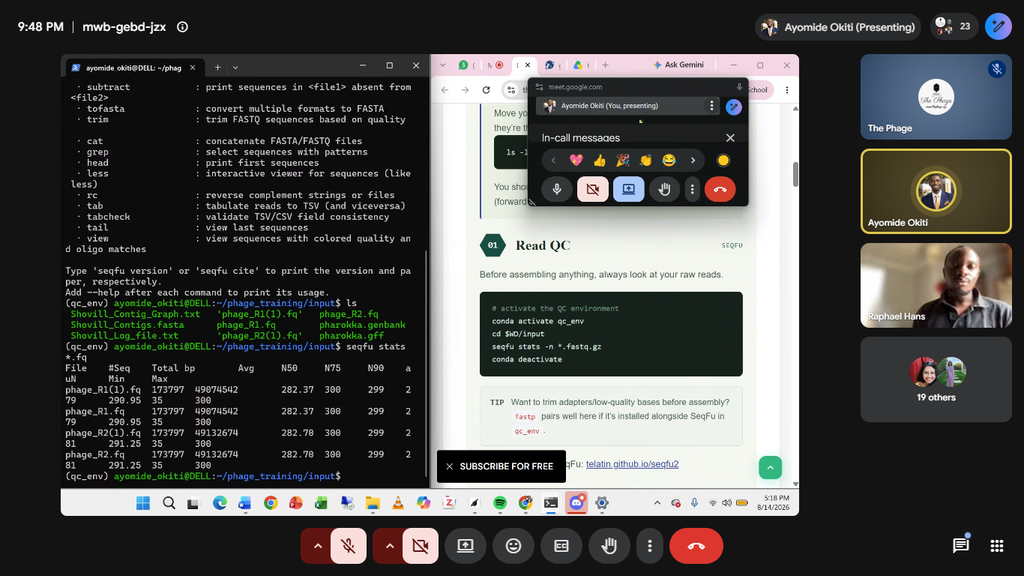Toggle raise hand in the floating Meet popup

(x=664, y=189)
